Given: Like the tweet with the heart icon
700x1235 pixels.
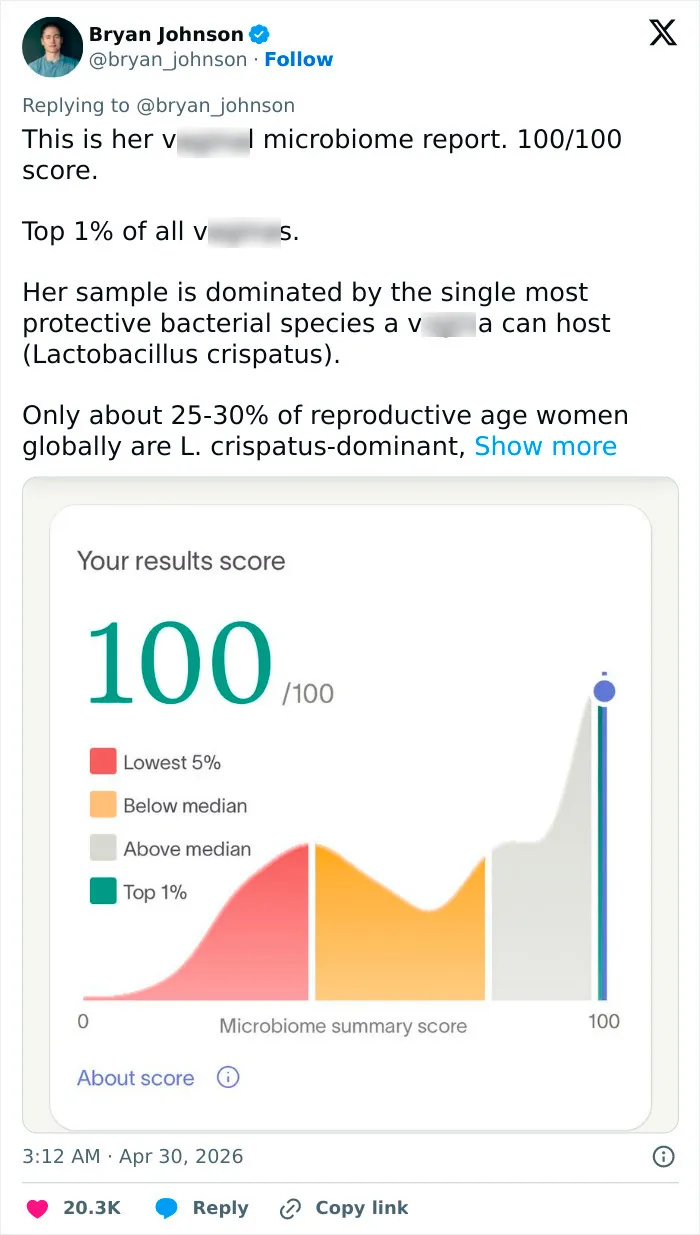Looking at the screenshot, I should pos(37,1208).
